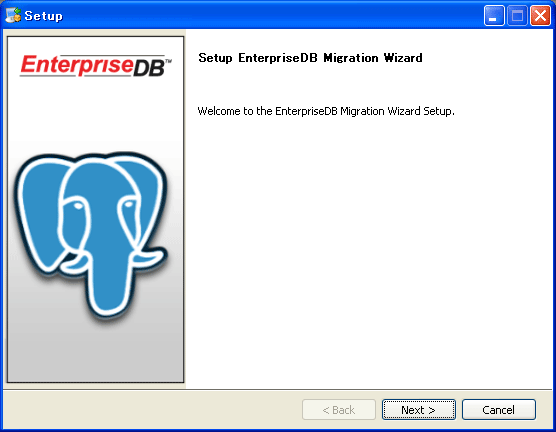Click the TM trademark symbol beside the logo
The image size is (556, 432).
(168, 61)
